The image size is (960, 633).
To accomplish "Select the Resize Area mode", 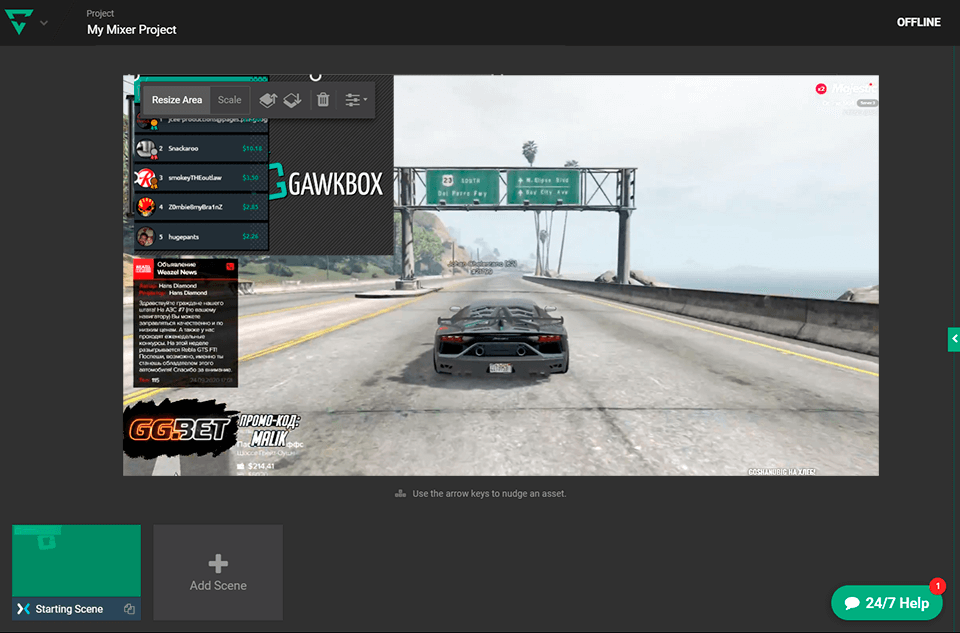I will click(176, 100).
